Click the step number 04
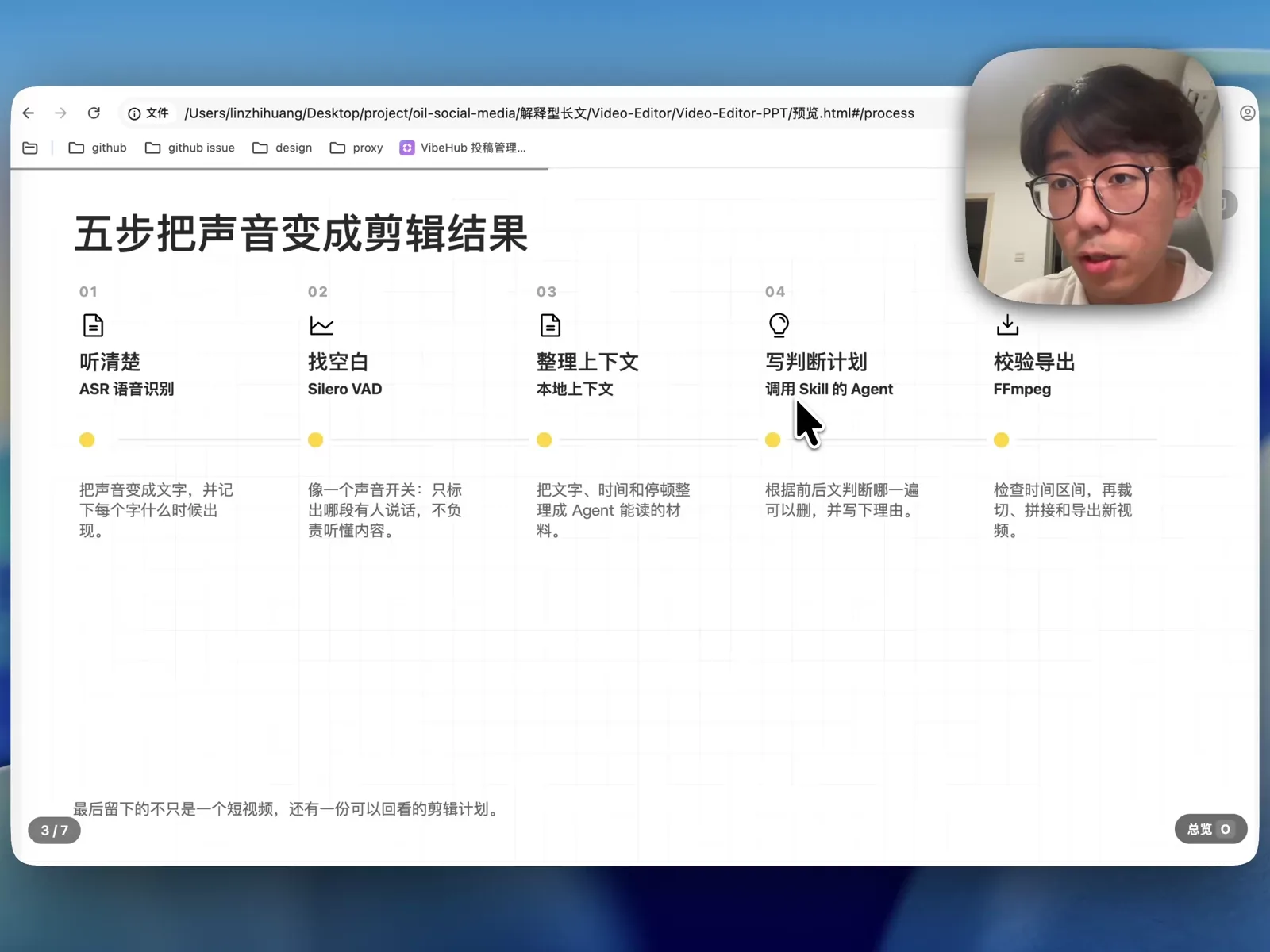 [775, 292]
